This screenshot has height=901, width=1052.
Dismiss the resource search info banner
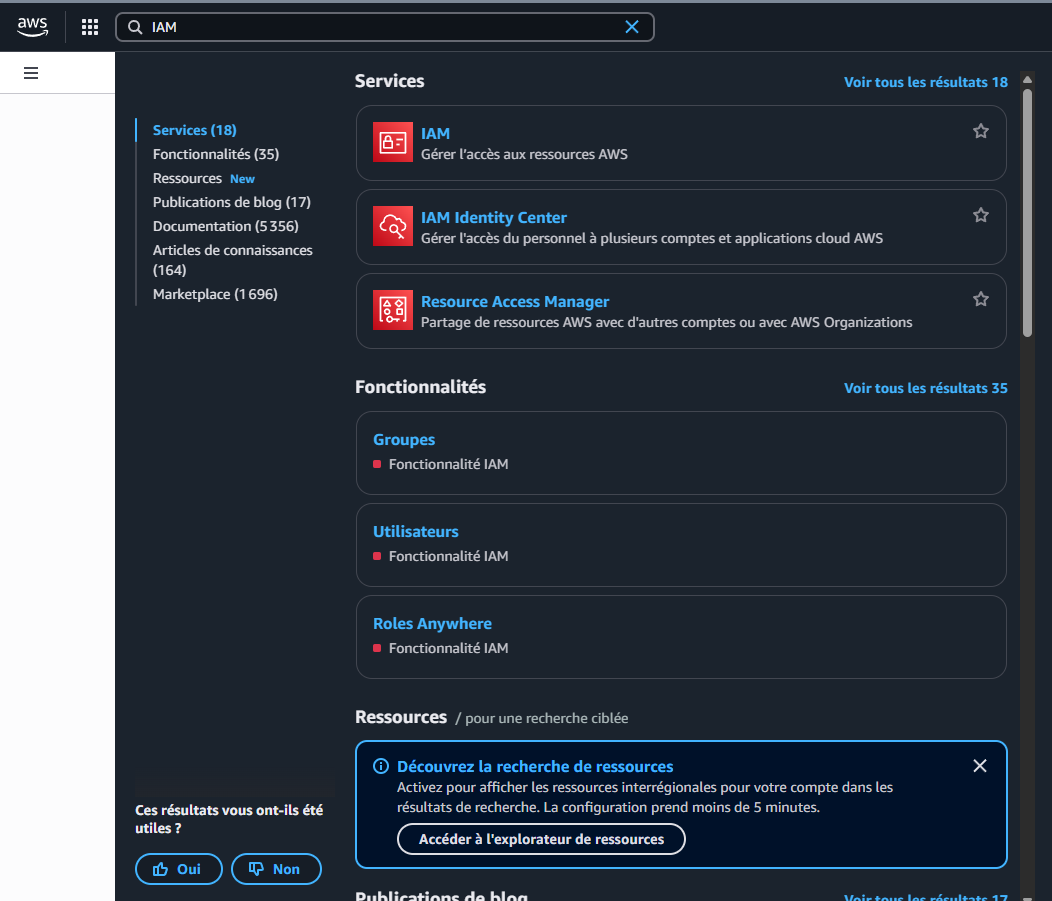980,766
